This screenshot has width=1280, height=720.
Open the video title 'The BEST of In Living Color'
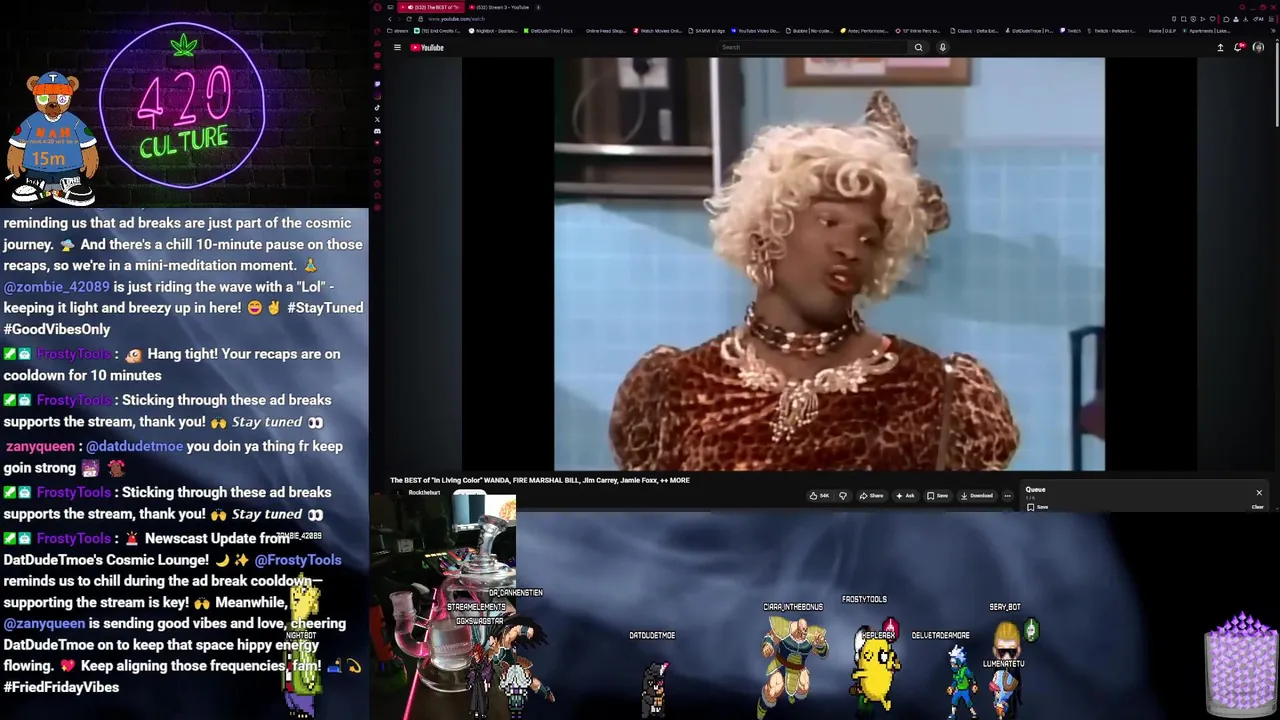[x=540, y=480]
